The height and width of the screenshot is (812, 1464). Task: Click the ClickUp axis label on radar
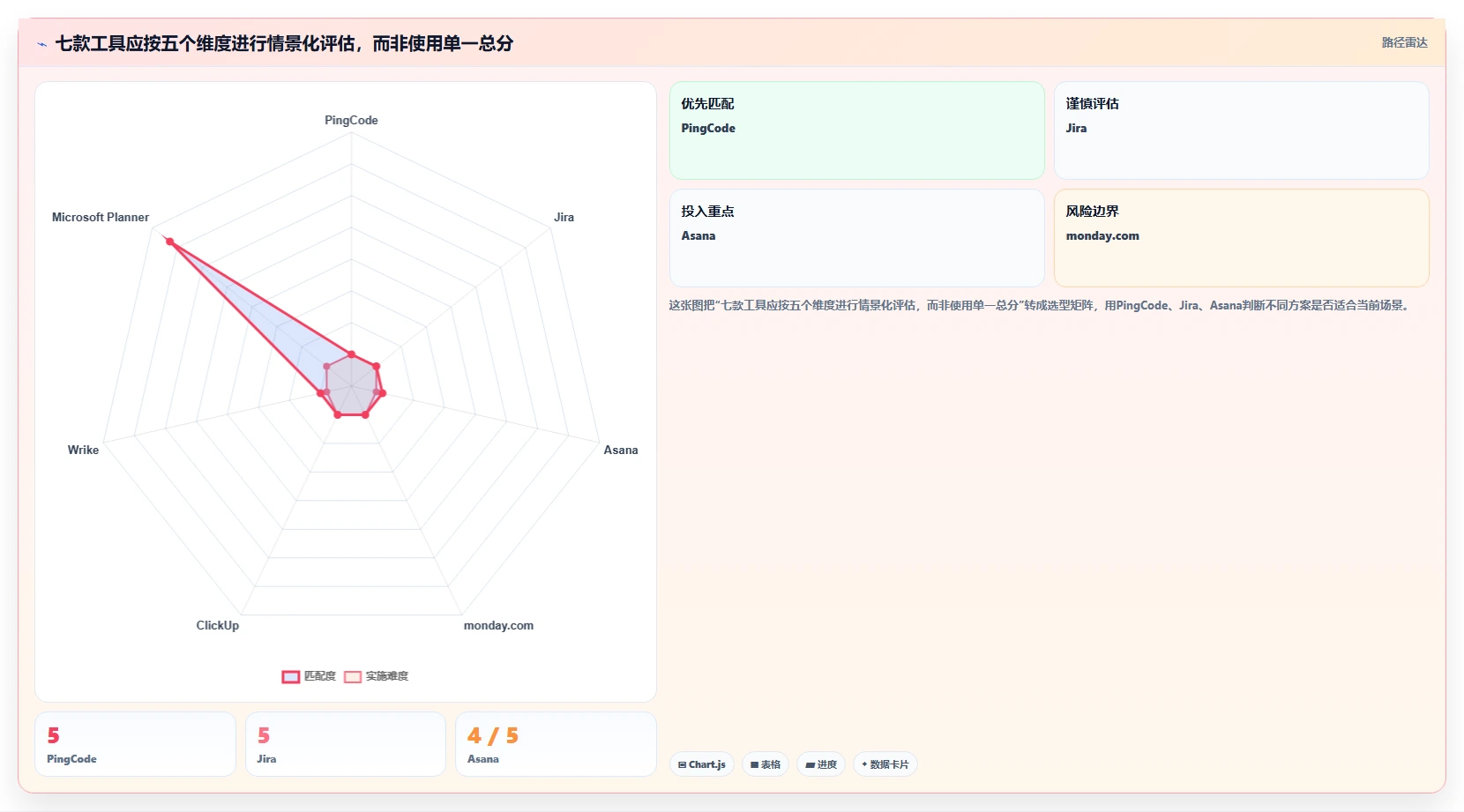point(217,626)
